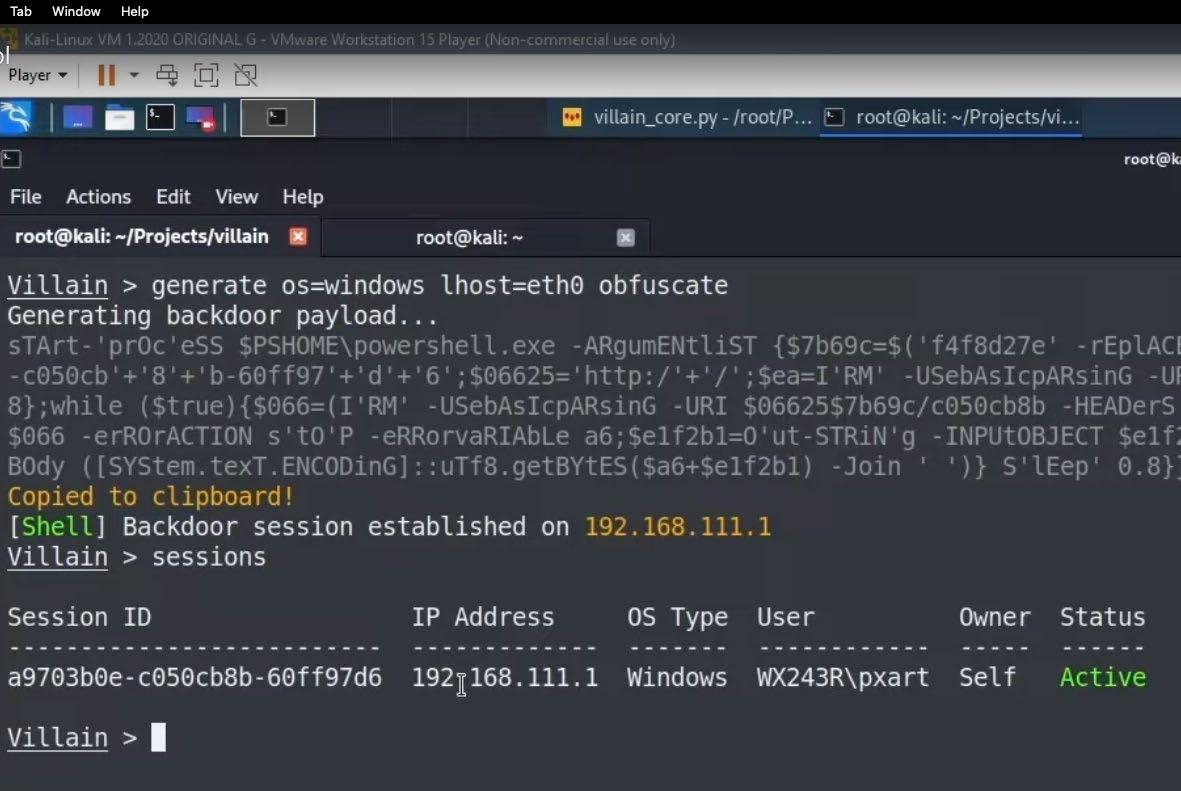Click the Villain prompt input cursor

click(158, 737)
